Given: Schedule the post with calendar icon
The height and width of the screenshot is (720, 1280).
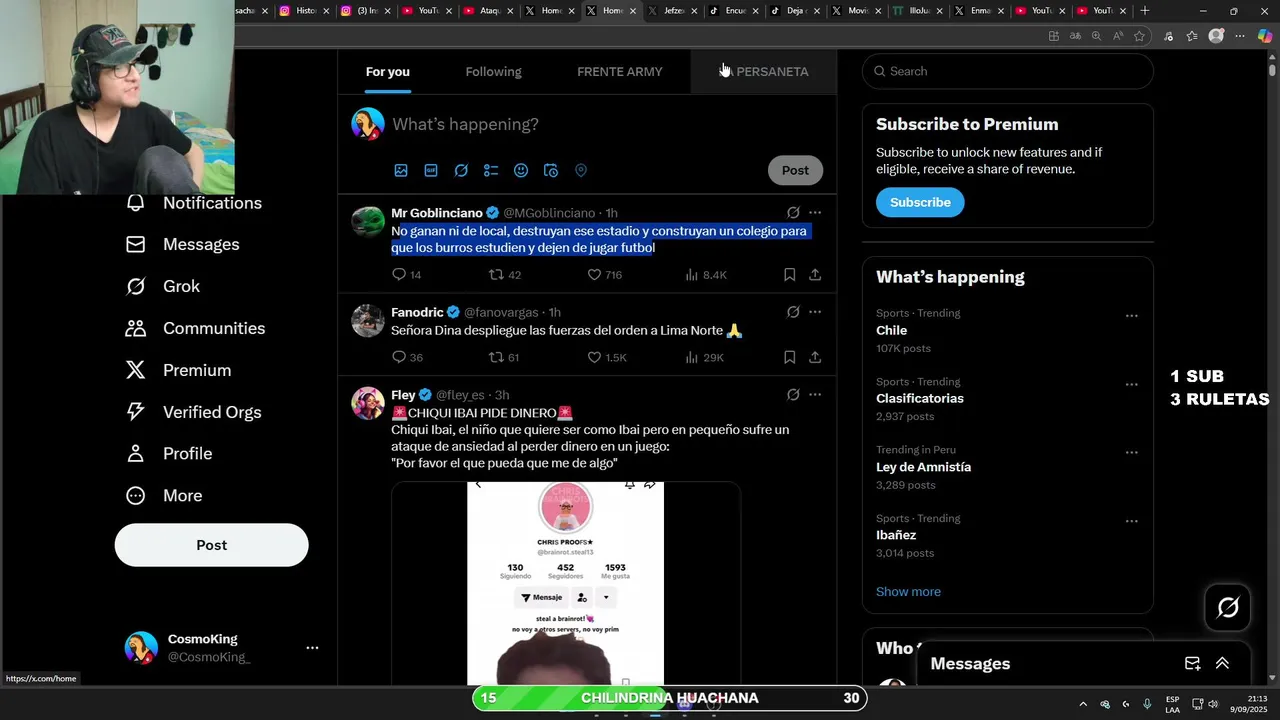Looking at the screenshot, I should [551, 171].
